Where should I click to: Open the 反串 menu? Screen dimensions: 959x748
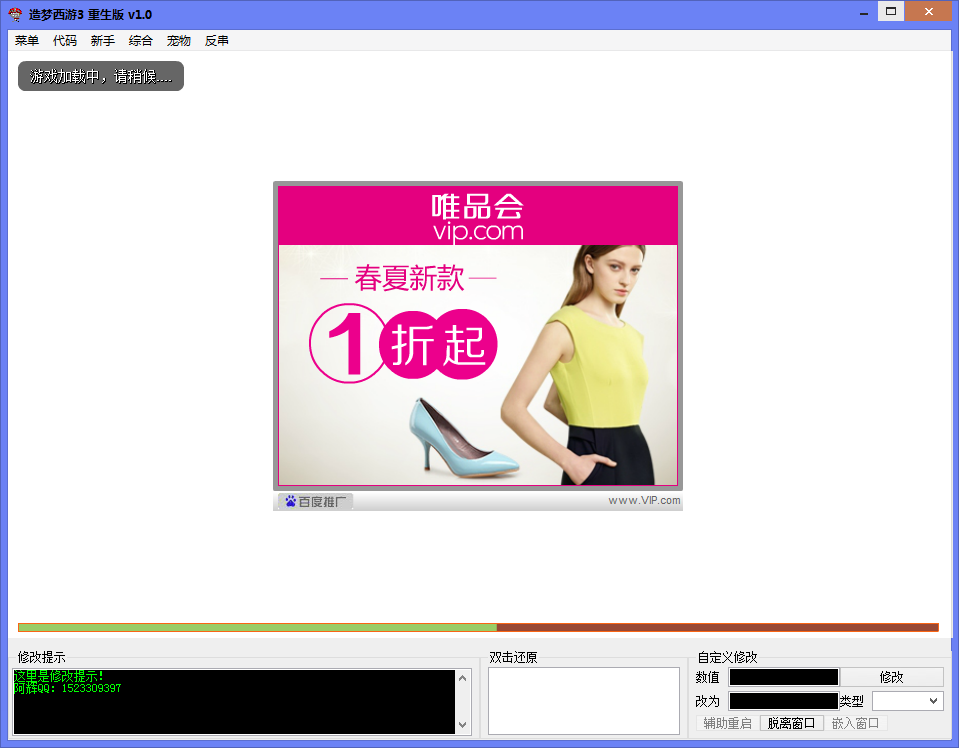[217, 41]
